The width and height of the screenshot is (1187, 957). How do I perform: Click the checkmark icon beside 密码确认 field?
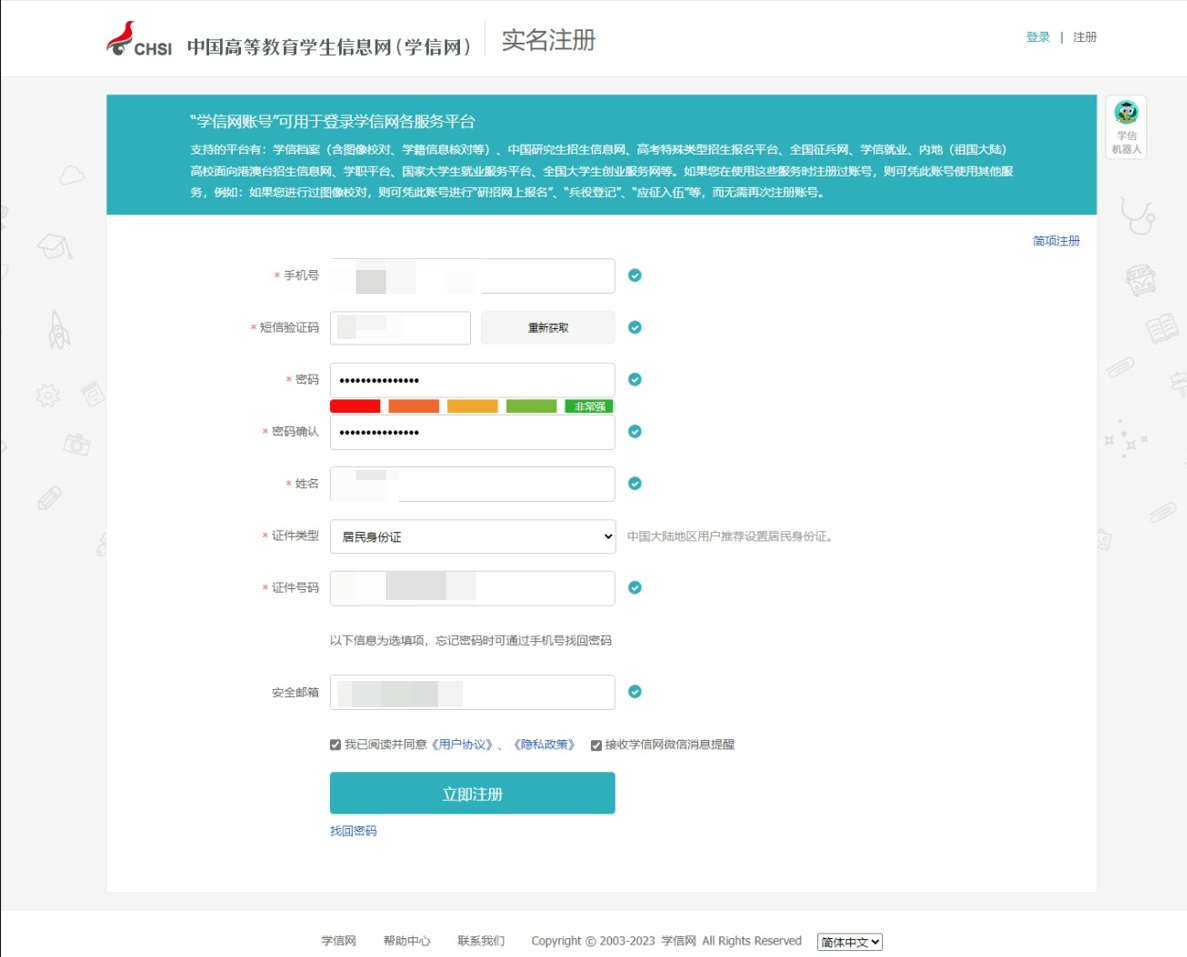(x=634, y=432)
